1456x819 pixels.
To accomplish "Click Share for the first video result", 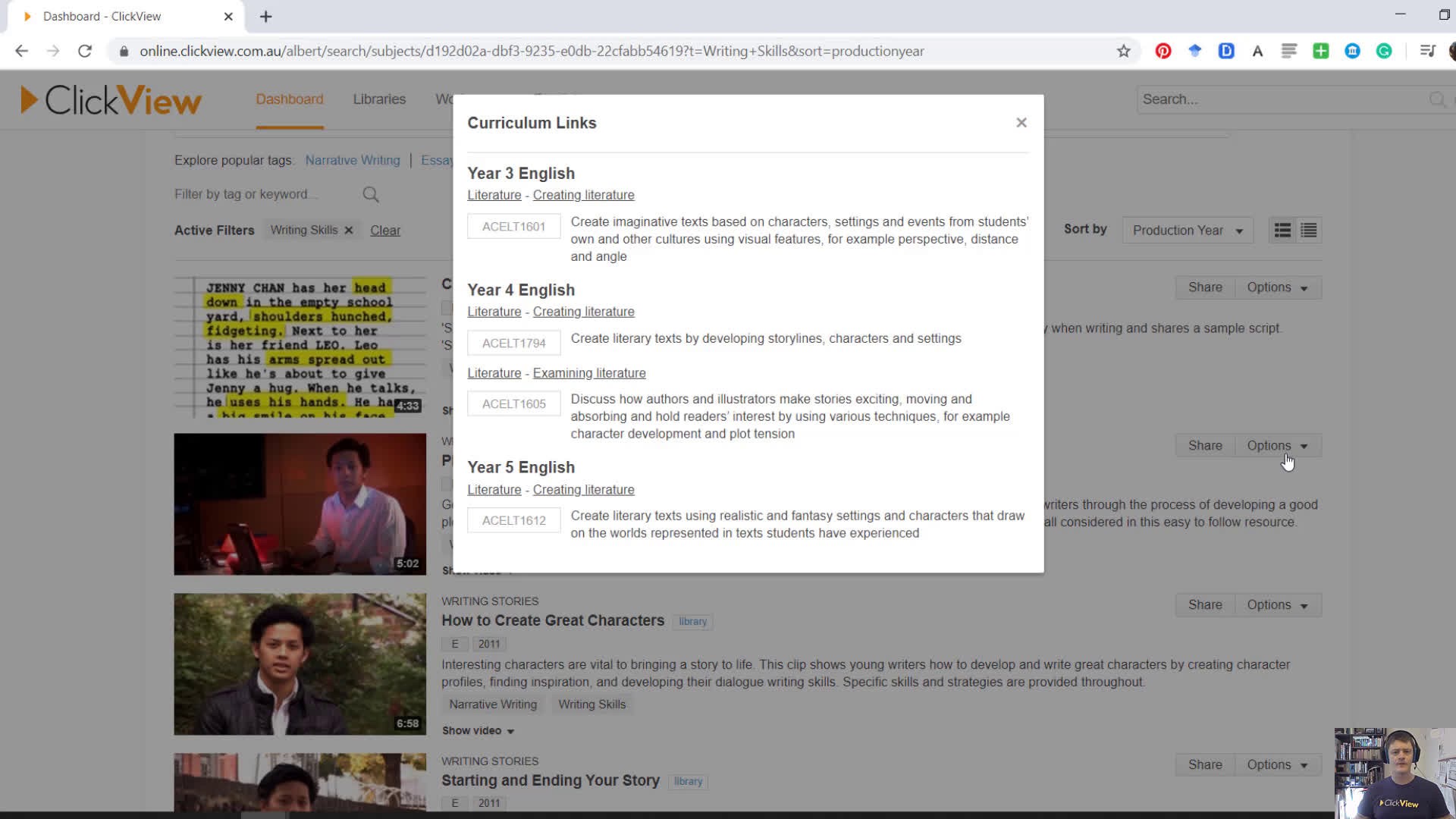I will click(x=1205, y=287).
